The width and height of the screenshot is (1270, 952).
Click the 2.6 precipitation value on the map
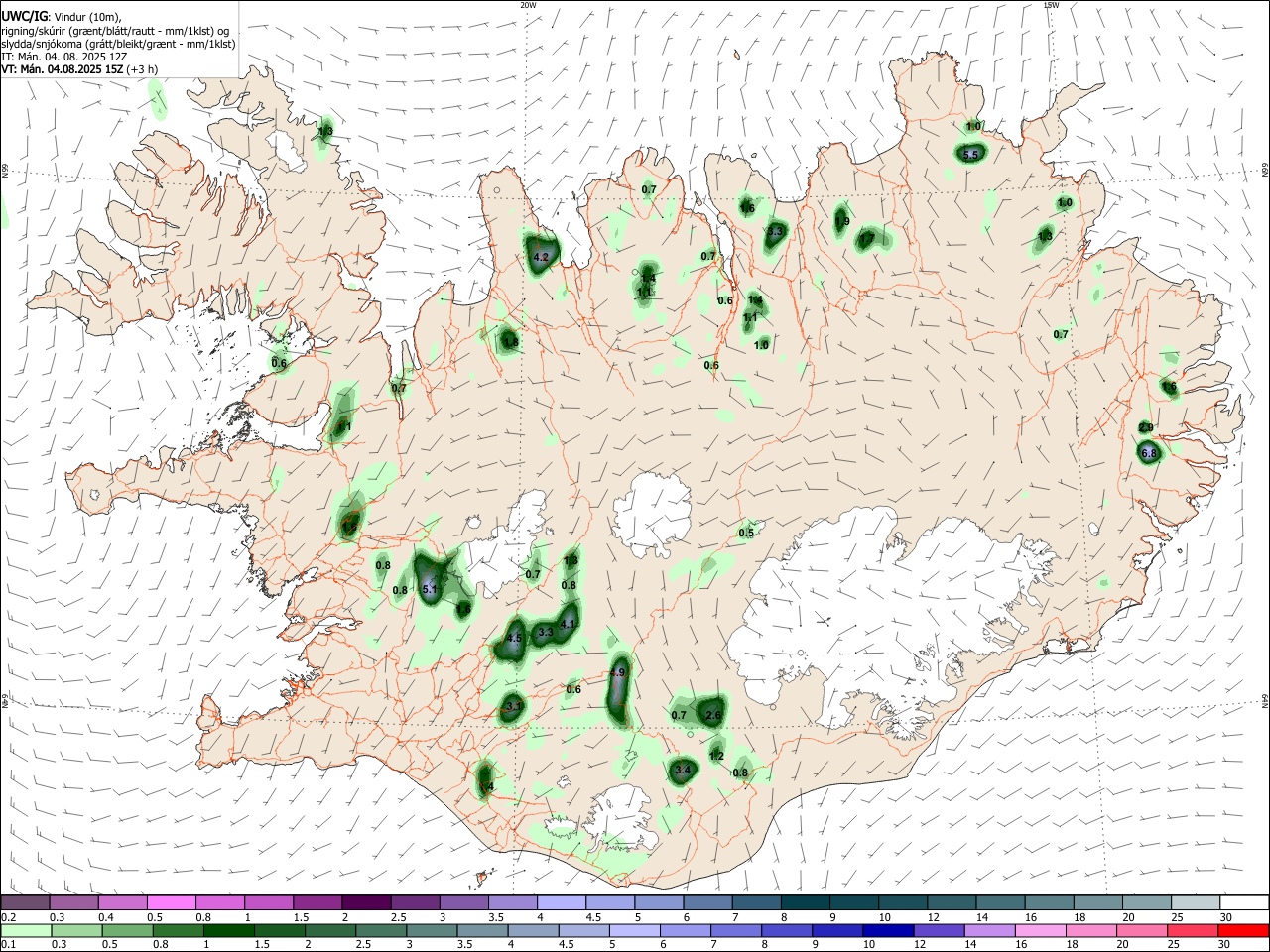(x=713, y=715)
